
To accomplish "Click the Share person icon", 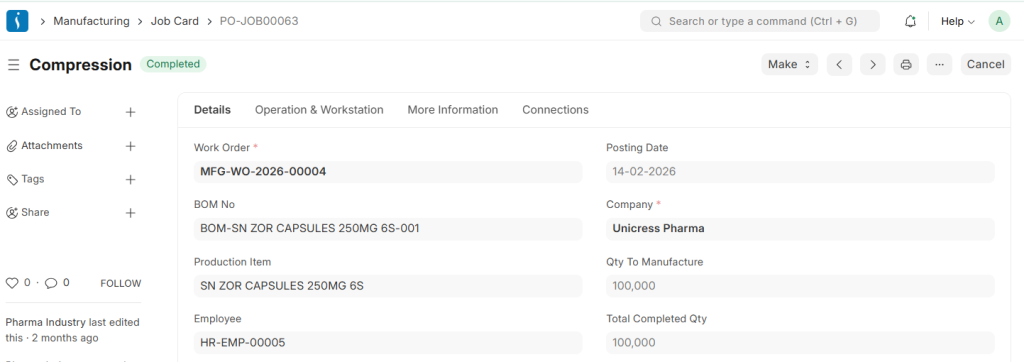I will point(12,212).
